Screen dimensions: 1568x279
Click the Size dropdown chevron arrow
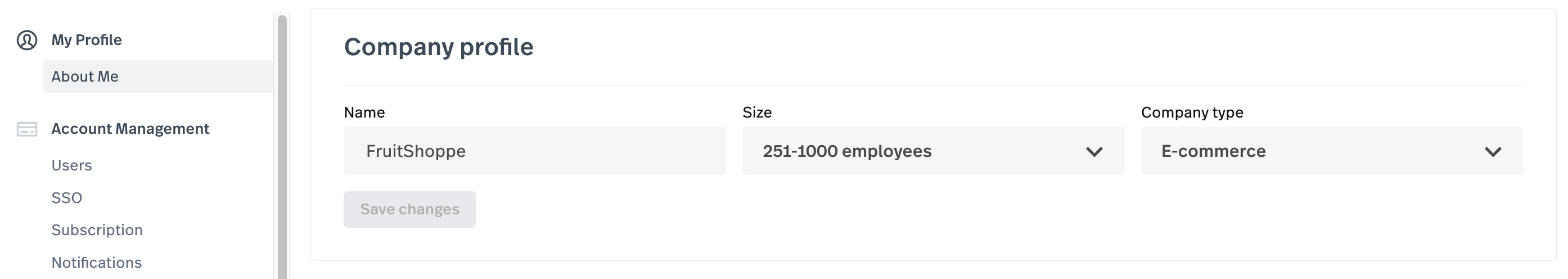[1094, 152]
